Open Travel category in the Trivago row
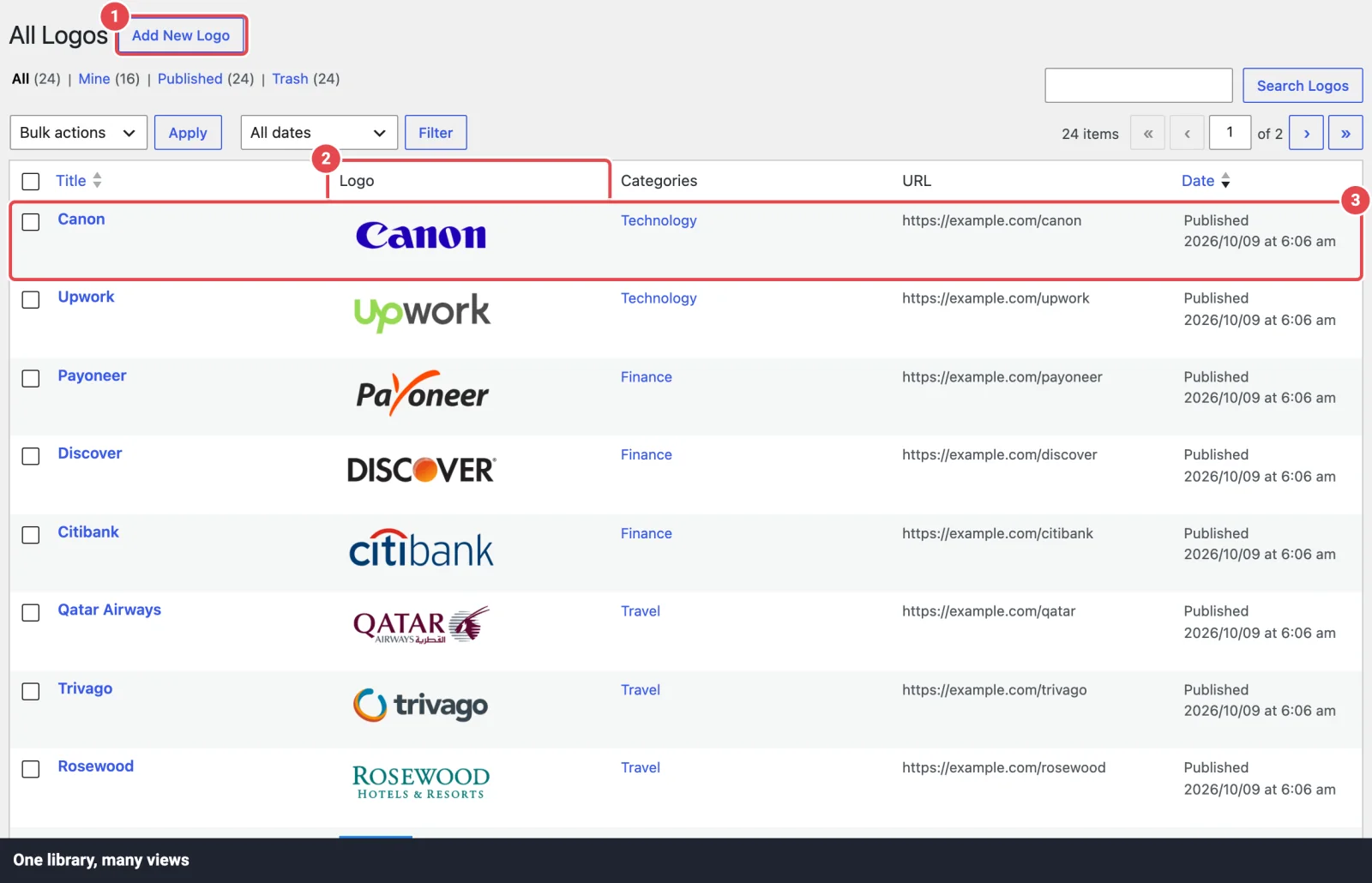This screenshot has width=1372, height=883. pyautogui.click(x=641, y=690)
